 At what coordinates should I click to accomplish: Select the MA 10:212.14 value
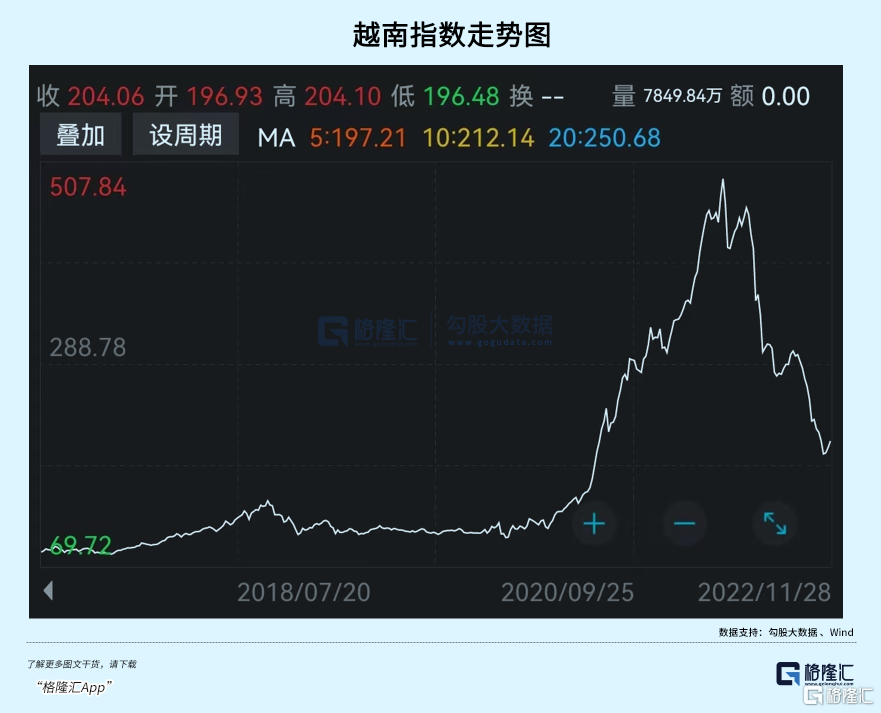(478, 138)
